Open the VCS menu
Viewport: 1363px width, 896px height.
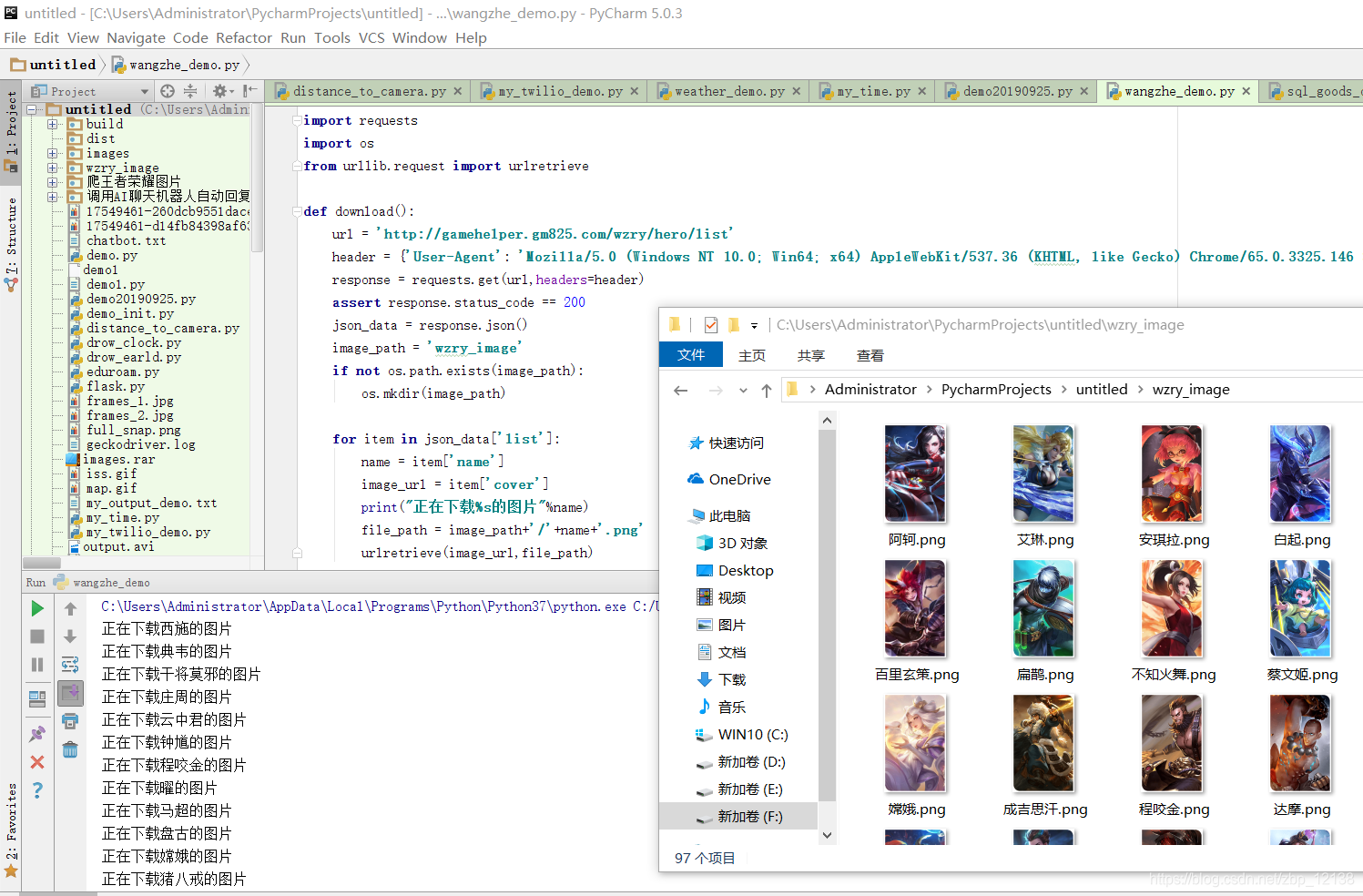[x=371, y=37]
